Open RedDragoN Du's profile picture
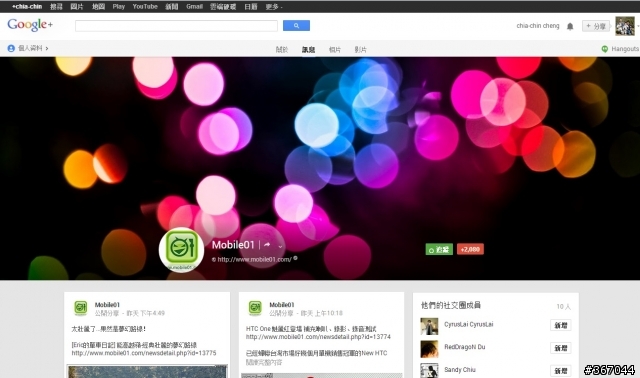The image size is (640, 378). point(429,349)
